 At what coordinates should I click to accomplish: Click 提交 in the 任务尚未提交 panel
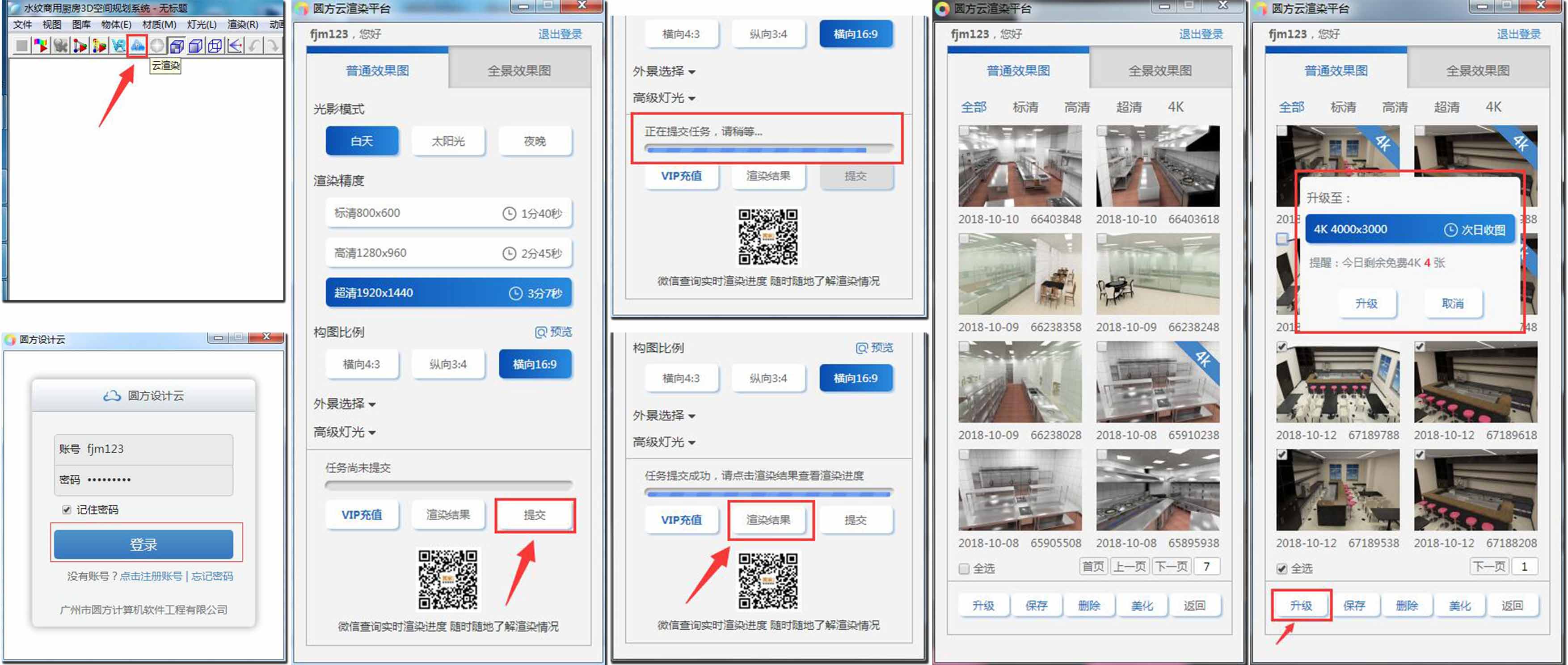(x=535, y=515)
